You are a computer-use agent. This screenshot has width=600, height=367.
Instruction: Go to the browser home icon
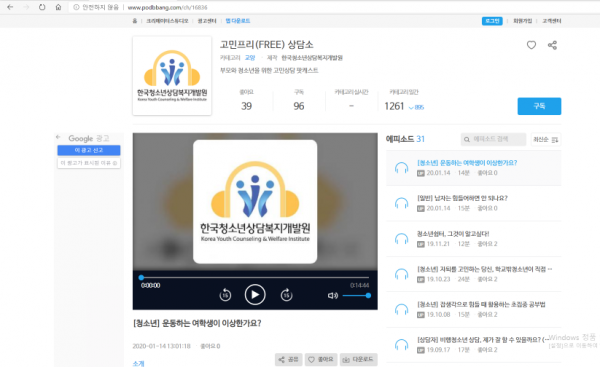(x=58, y=7)
